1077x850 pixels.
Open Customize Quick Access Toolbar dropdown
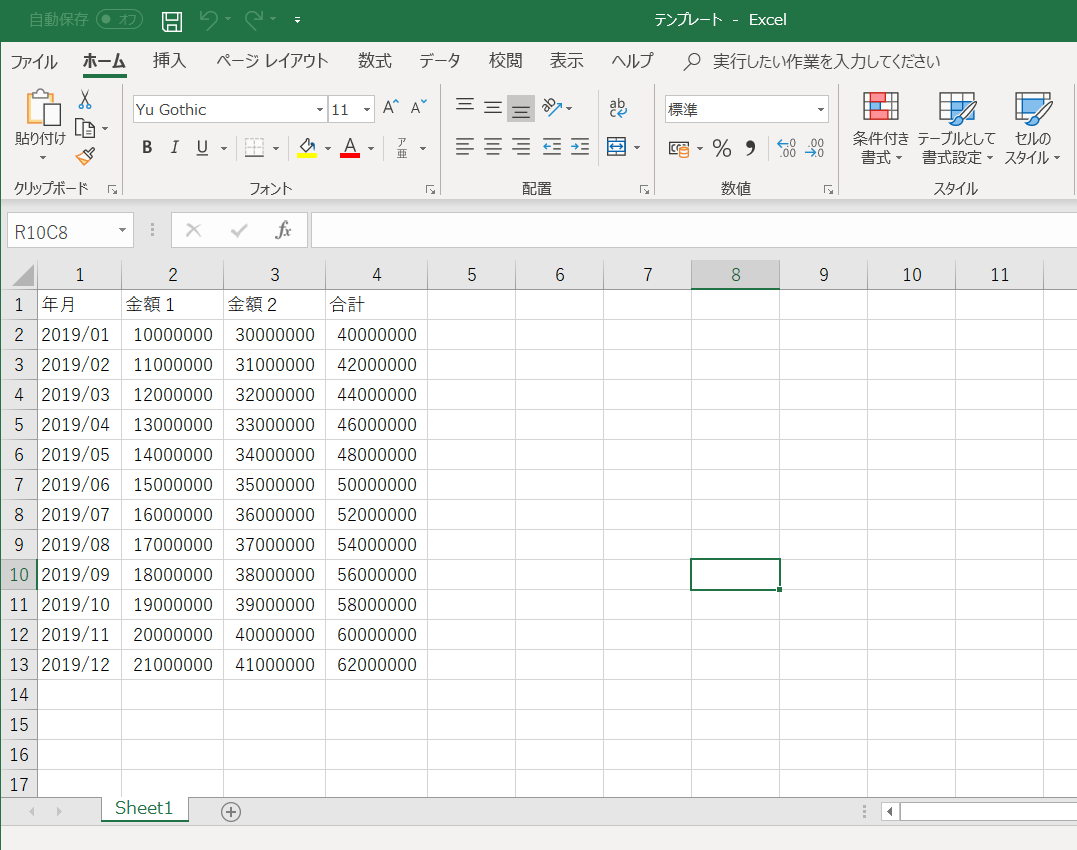(x=297, y=20)
